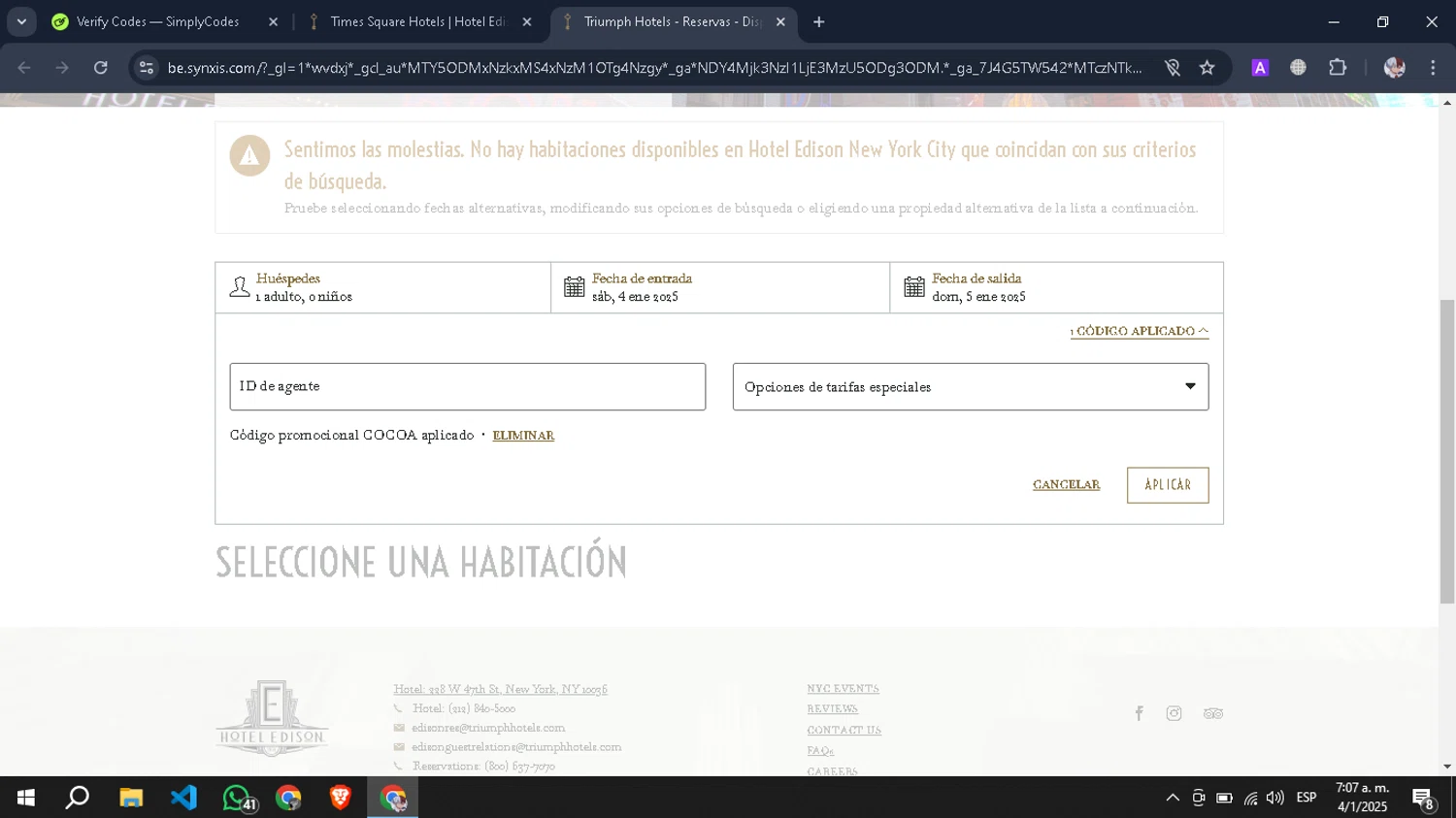Click ELIMINAR to remove promo code COCOA
The height and width of the screenshot is (818, 1456).
coord(523,436)
